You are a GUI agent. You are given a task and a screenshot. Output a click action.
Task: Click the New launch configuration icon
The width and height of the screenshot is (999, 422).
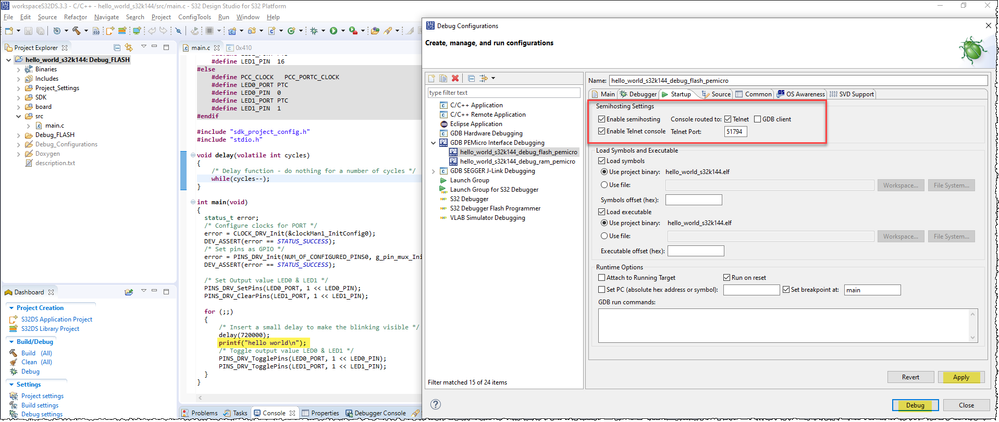pyautogui.click(x=431, y=78)
